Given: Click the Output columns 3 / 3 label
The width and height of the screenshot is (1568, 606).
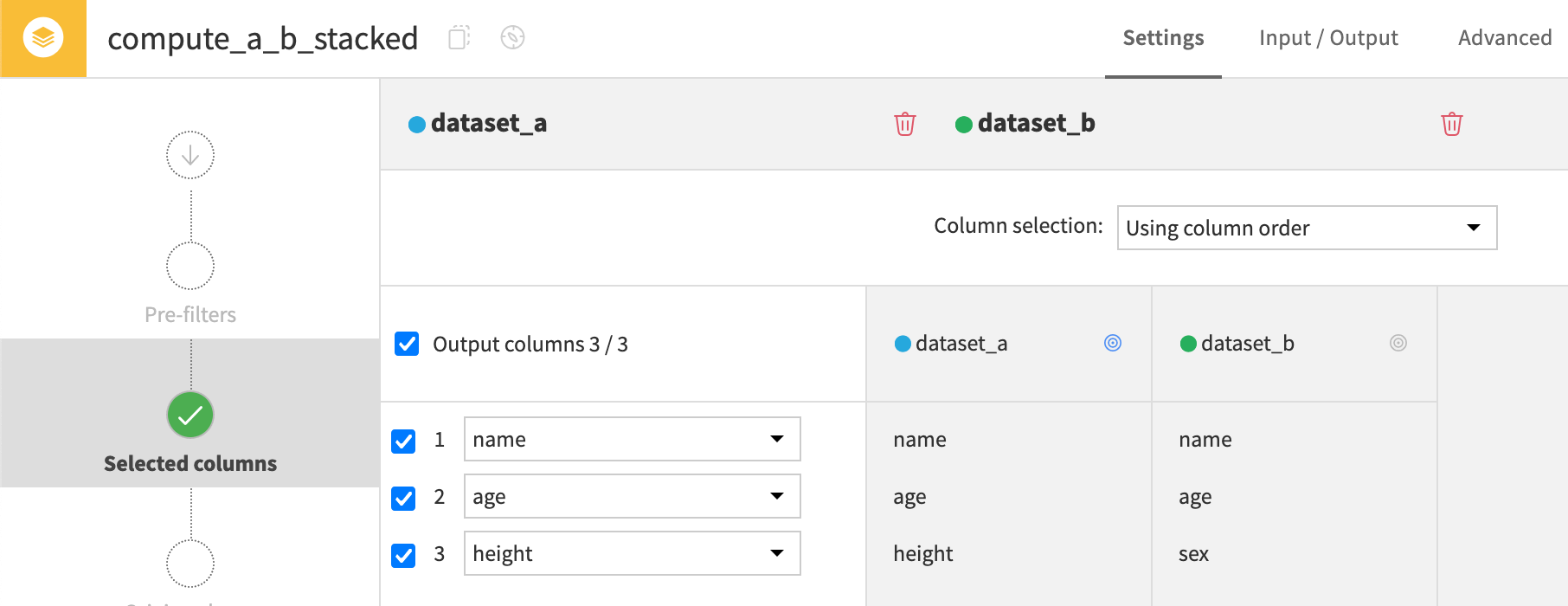Looking at the screenshot, I should [530, 345].
